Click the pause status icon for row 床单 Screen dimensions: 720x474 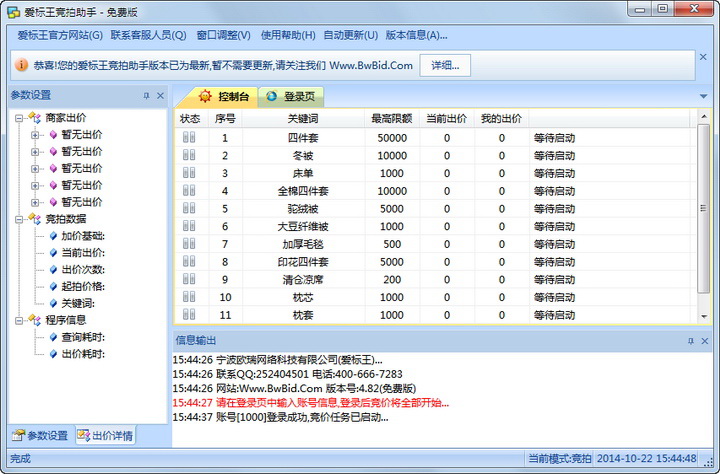click(189, 173)
